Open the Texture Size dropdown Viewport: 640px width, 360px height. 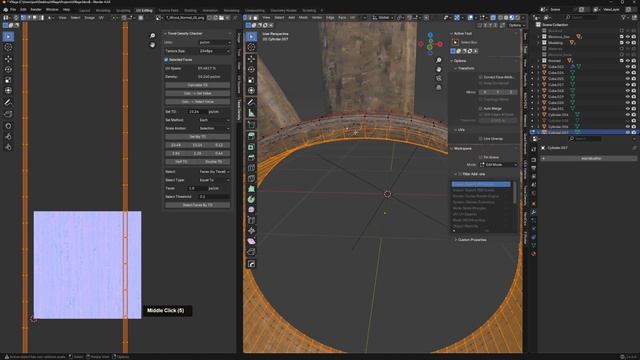coord(214,51)
